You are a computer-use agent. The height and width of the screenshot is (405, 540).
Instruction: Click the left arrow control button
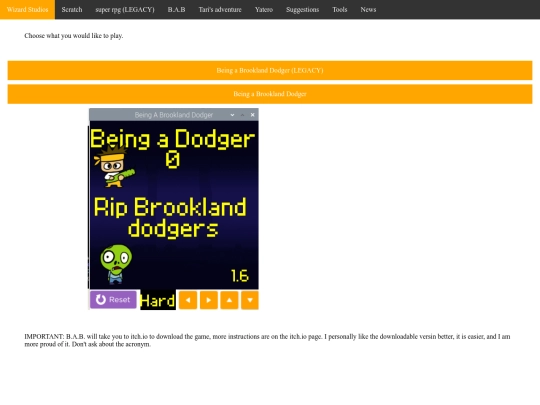tap(188, 300)
